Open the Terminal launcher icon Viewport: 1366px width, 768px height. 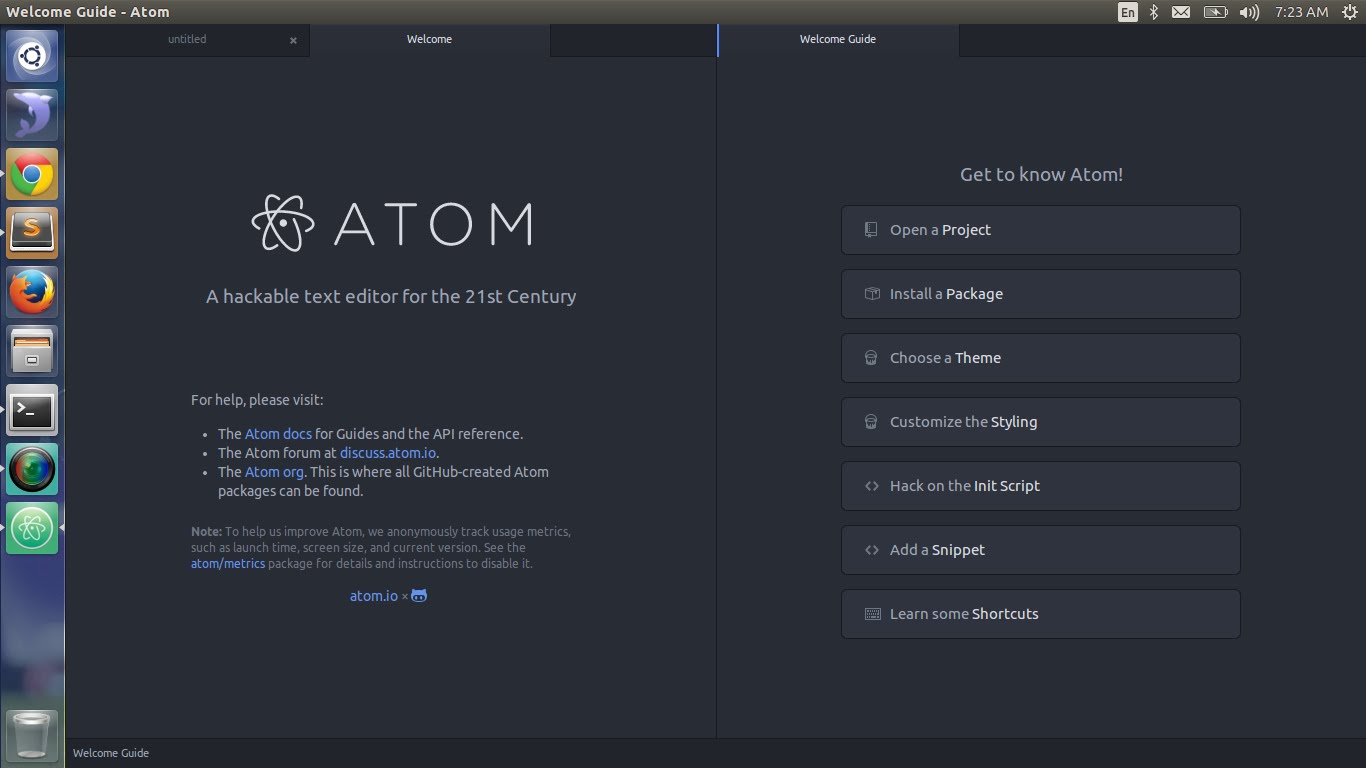tap(32, 411)
